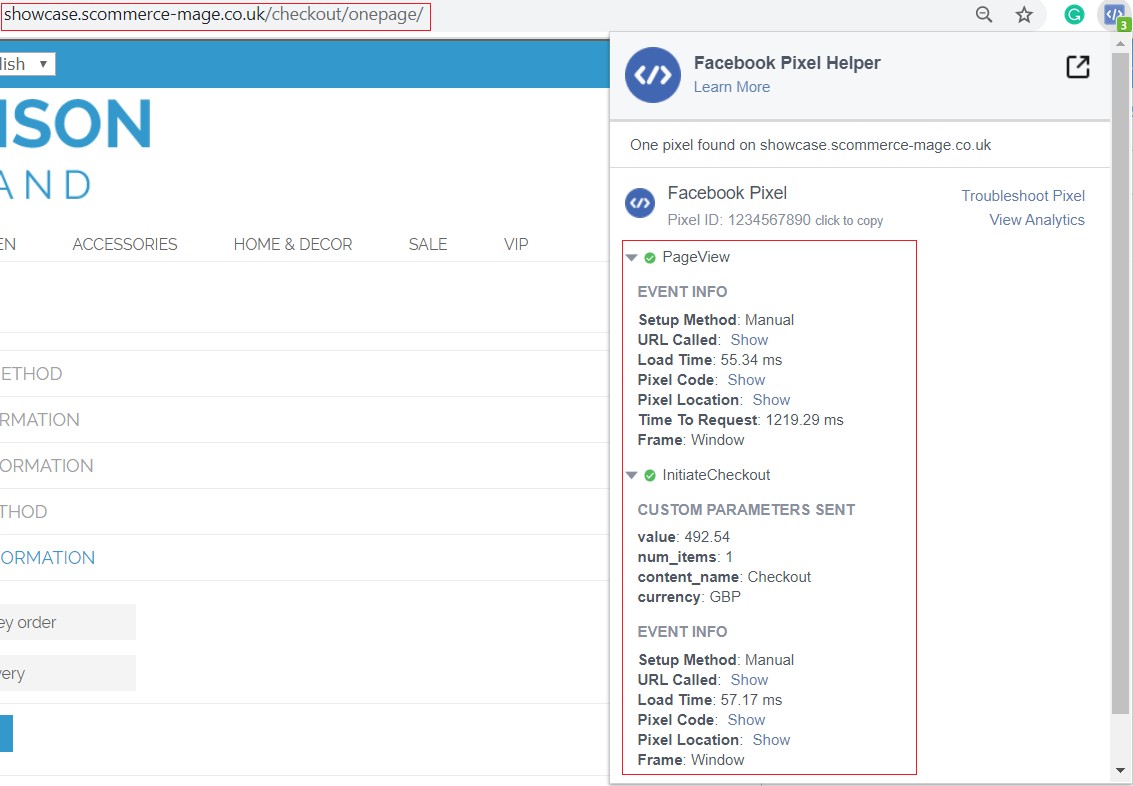Click the View Analytics link

pyautogui.click(x=1037, y=220)
